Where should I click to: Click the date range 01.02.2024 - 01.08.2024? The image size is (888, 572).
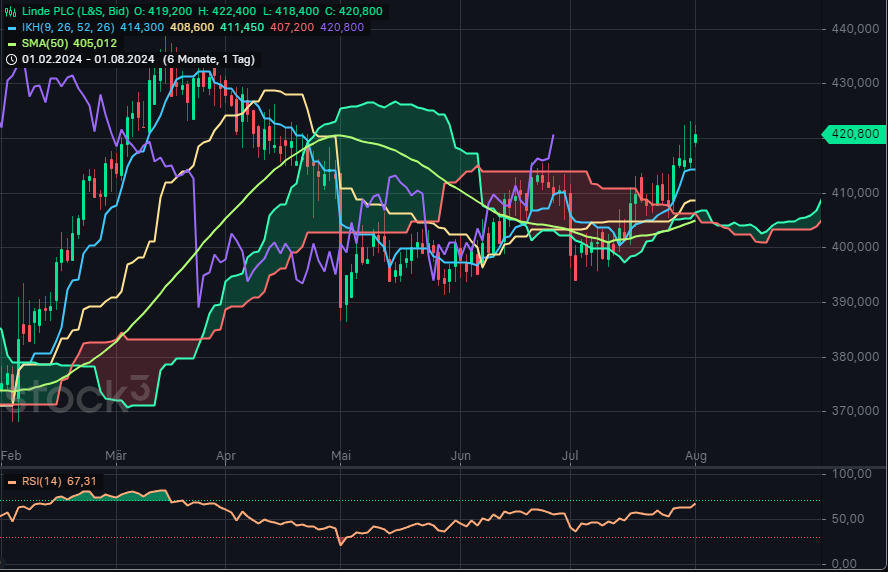(x=88, y=59)
